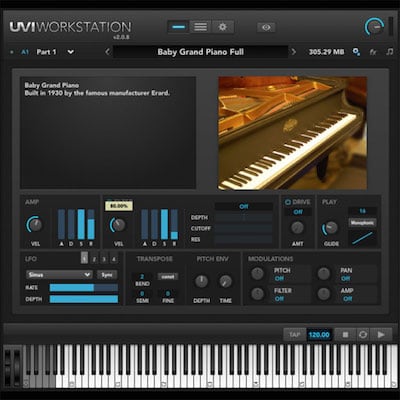Open the AMP modulation Off source

[347, 299]
